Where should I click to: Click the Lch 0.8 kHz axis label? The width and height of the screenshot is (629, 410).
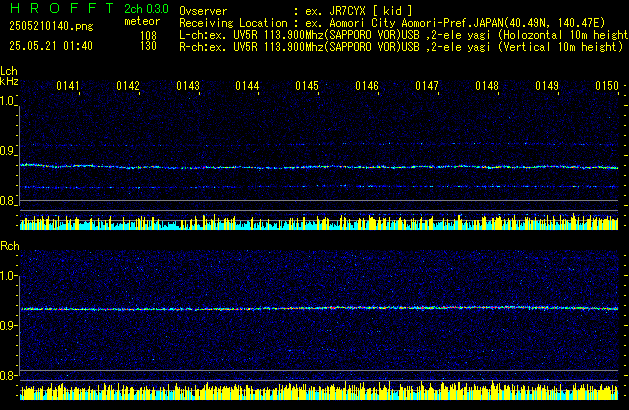click(7, 201)
